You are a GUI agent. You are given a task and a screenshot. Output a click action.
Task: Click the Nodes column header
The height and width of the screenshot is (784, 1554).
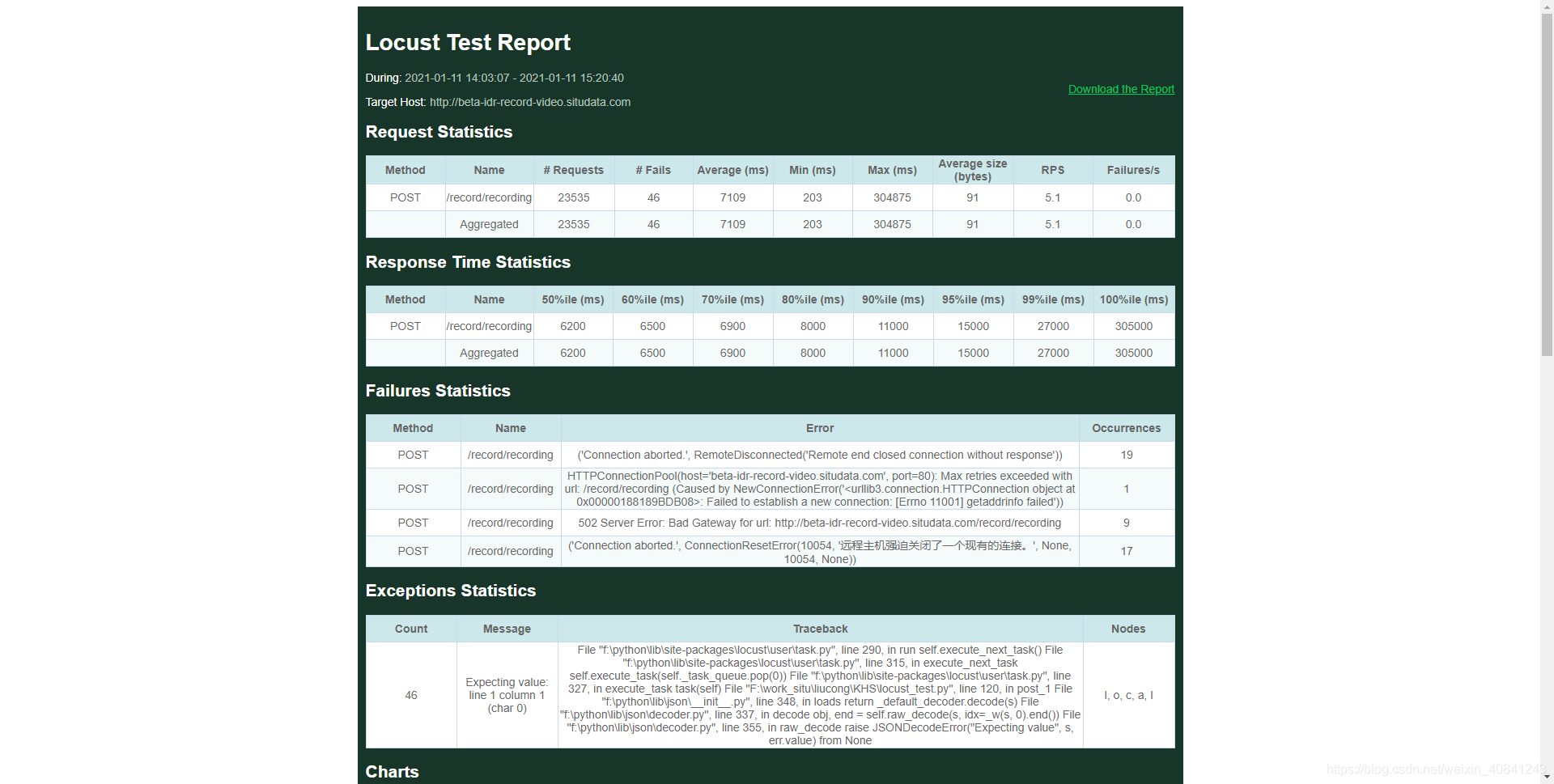[x=1128, y=629]
